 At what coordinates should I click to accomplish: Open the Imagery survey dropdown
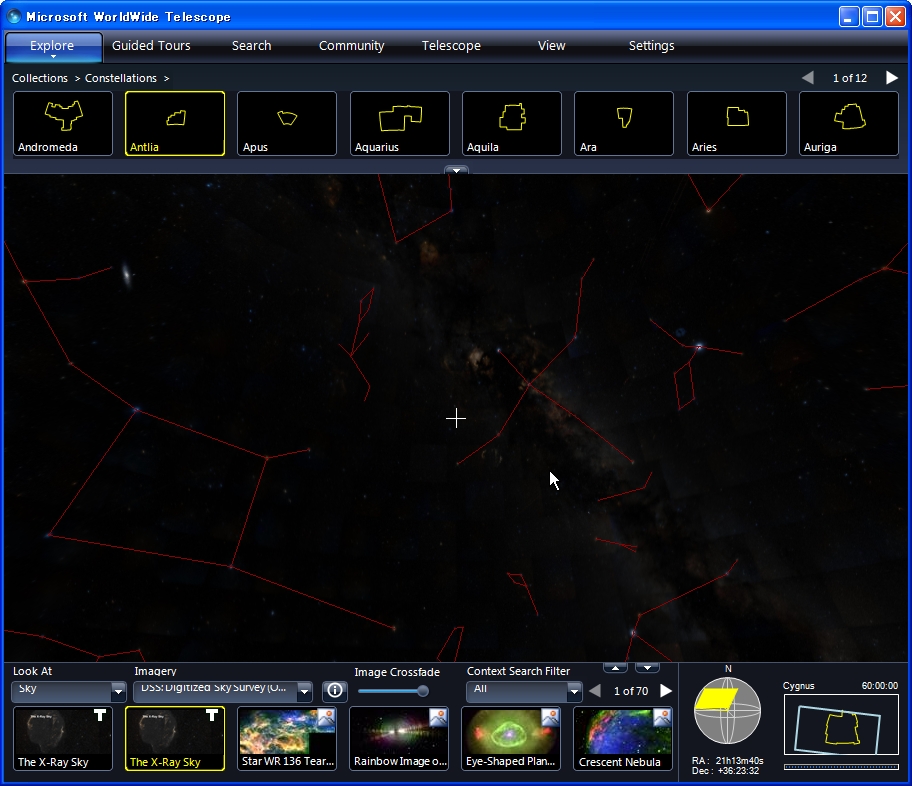pyautogui.click(x=223, y=691)
